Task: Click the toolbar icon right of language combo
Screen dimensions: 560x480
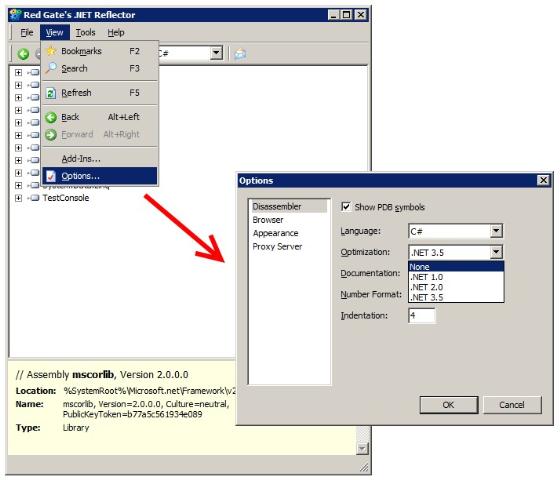Action: (240, 54)
